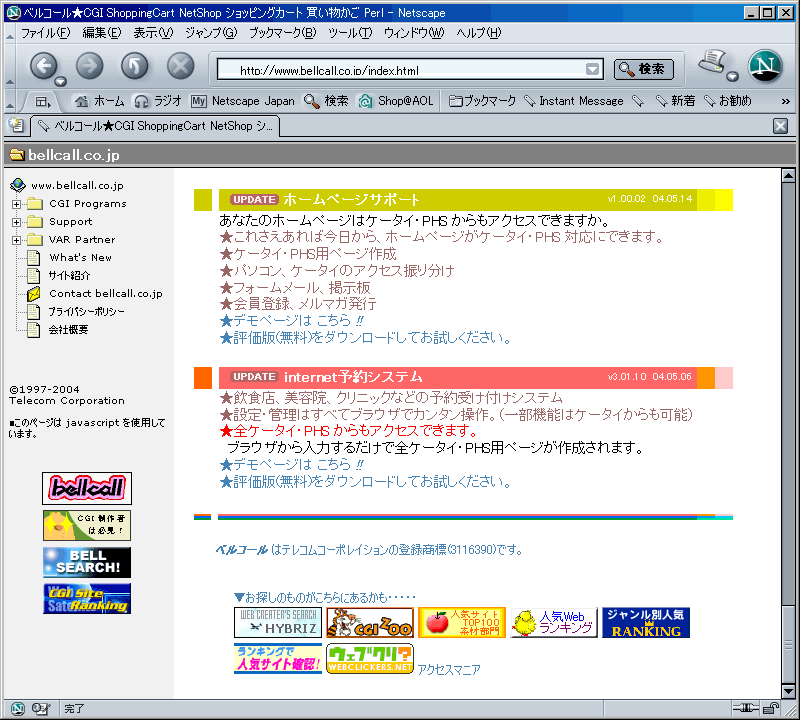Open ホームページサポート demo page link
The width and height of the screenshot is (800, 720).
[x=292, y=320]
